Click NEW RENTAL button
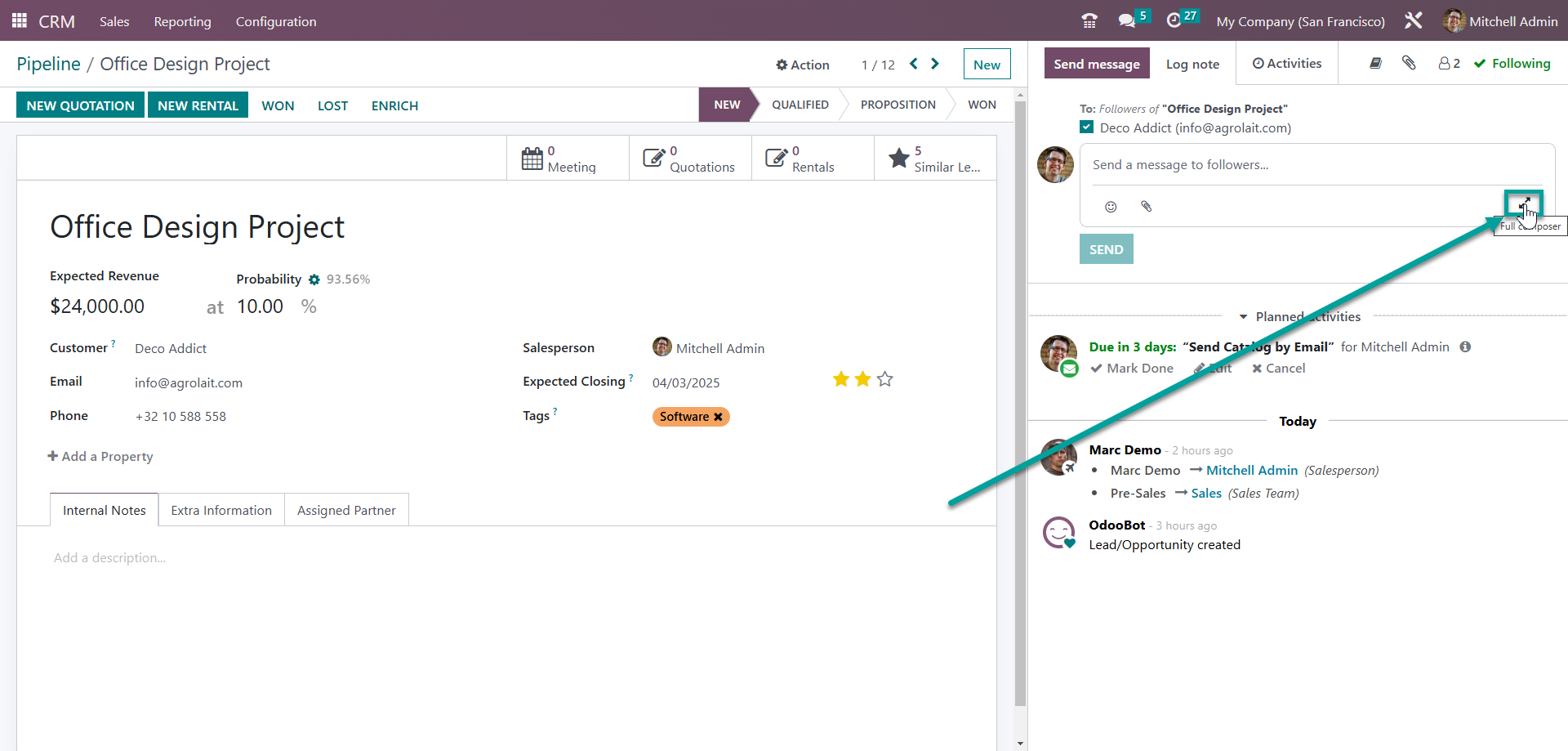Viewport: 1568px width, 751px height. pyautogui.click(x=198, y=105)
